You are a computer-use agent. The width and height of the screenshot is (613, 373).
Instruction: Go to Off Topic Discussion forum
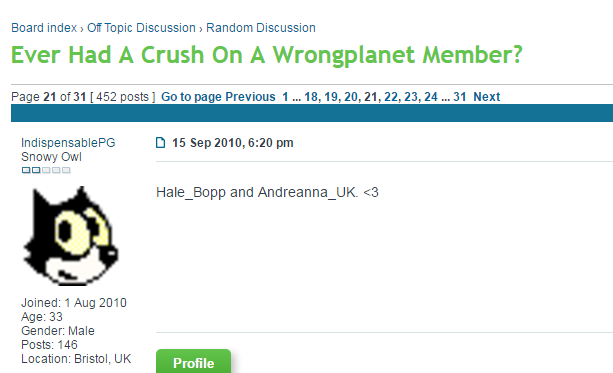click(141, 28)
